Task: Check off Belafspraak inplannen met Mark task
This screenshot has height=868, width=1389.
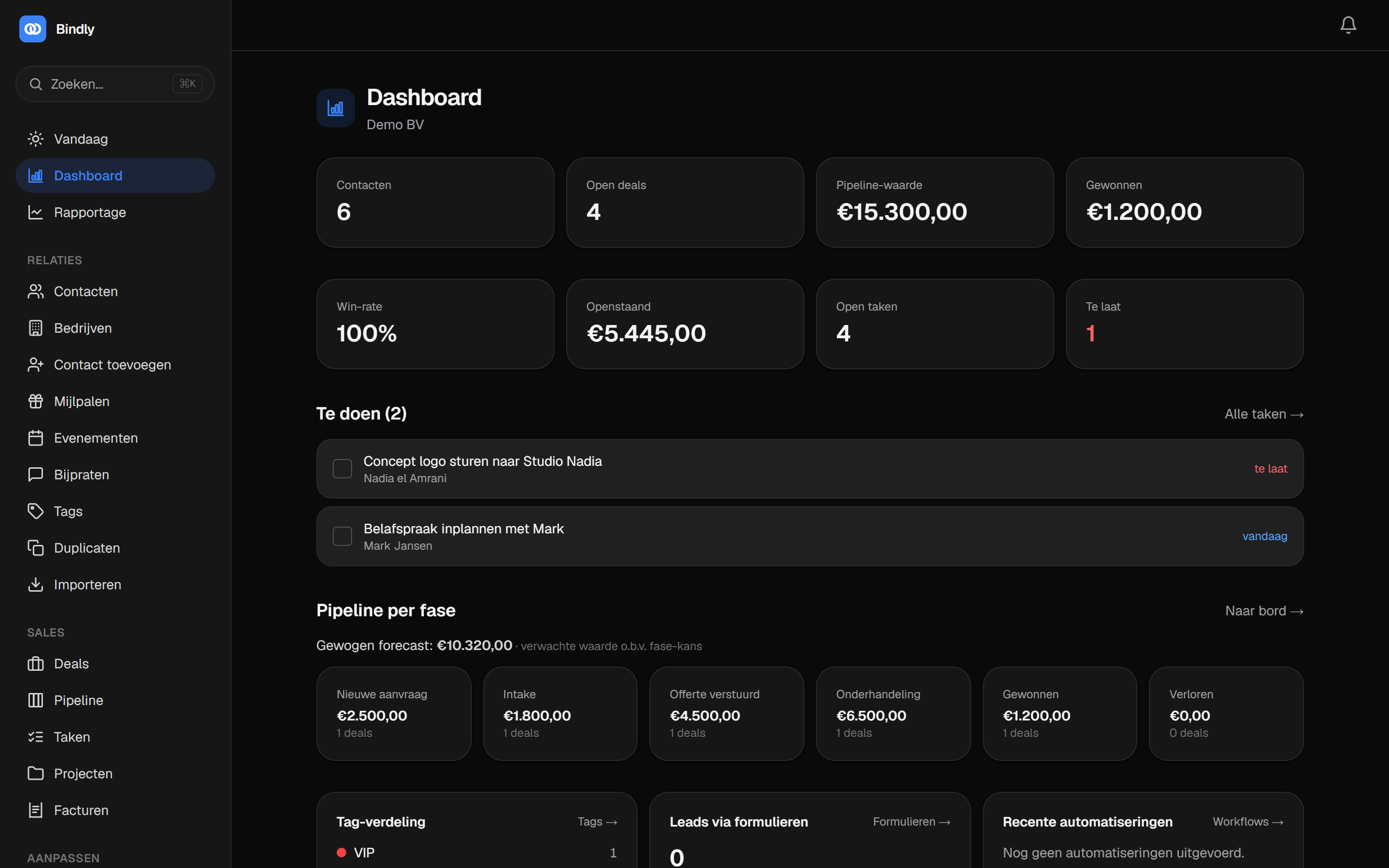Action: click(342, 536)
